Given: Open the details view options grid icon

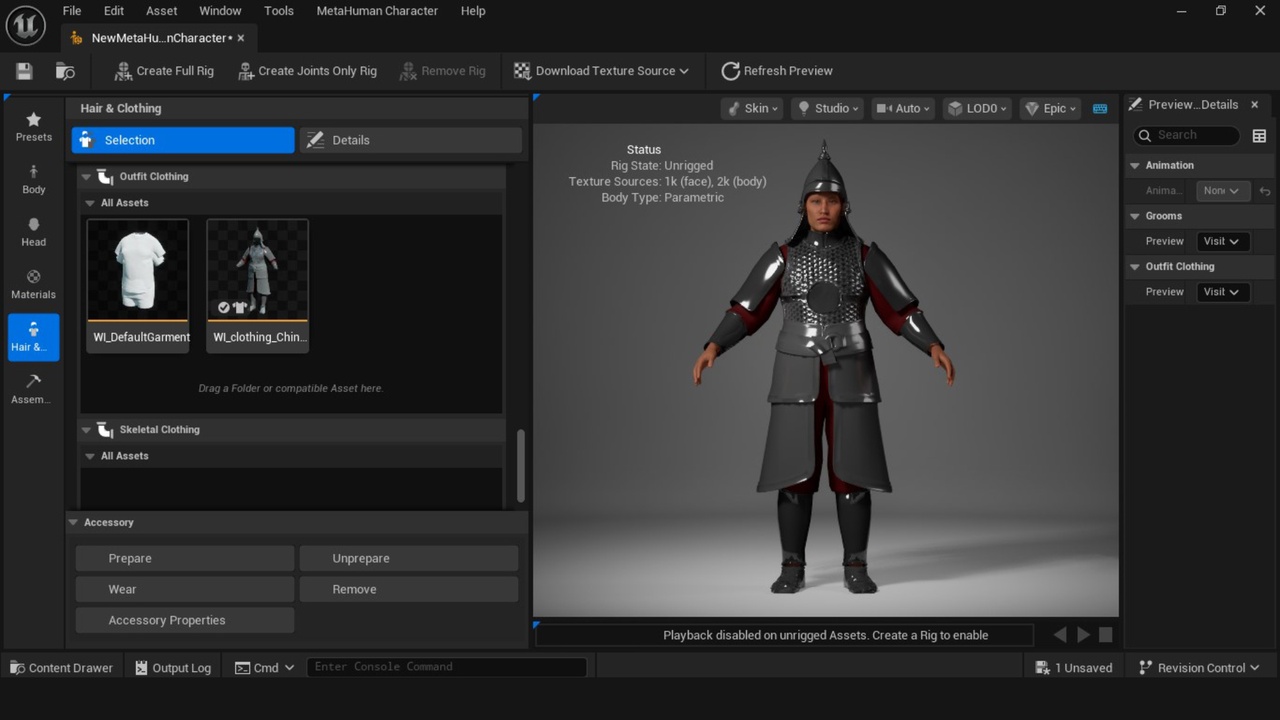Looking at the screenshot, I should click(1260, 136).
